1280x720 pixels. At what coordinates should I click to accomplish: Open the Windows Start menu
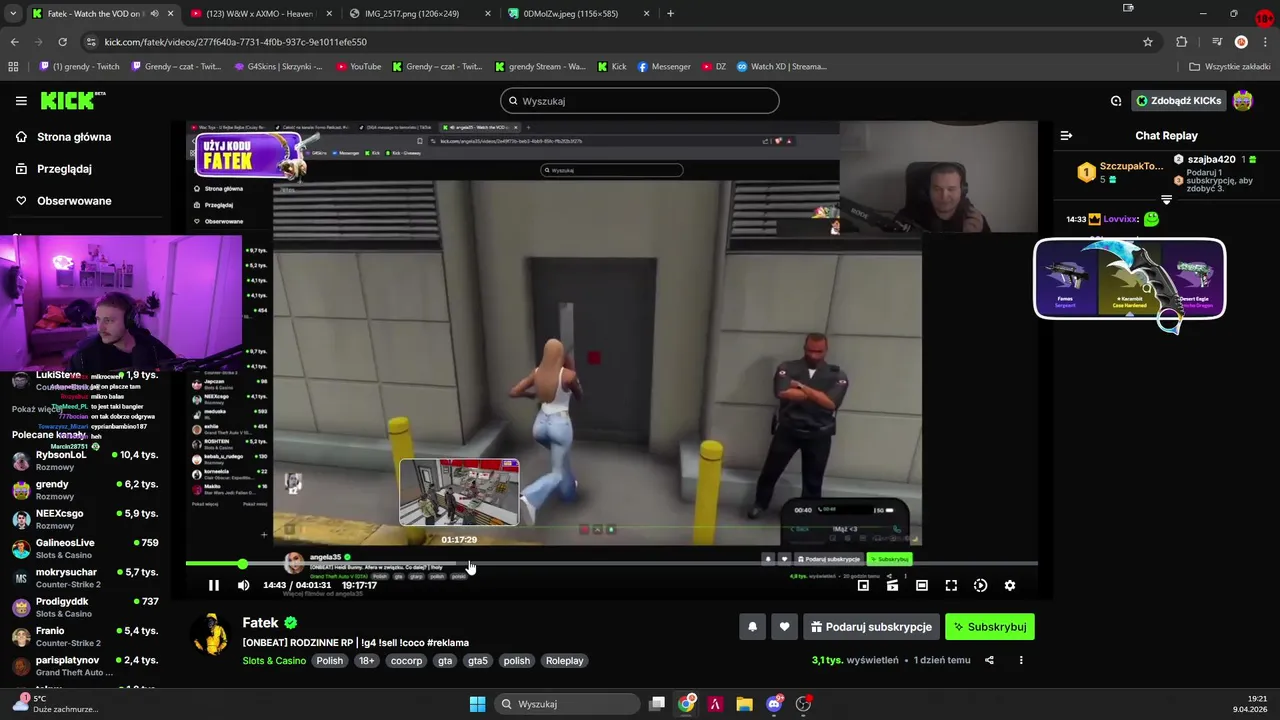477,704
